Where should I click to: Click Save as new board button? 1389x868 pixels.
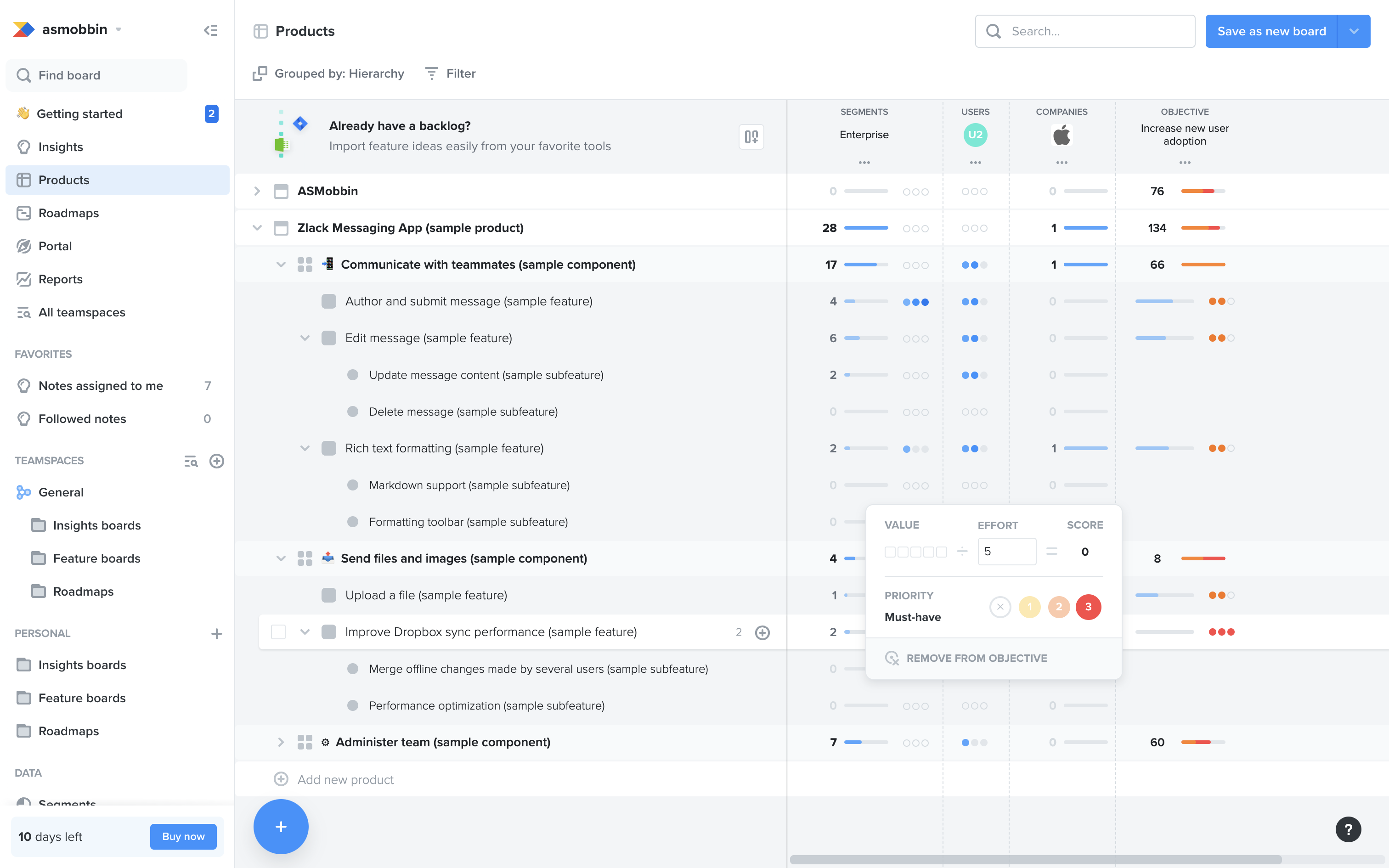pos(1271,31)
